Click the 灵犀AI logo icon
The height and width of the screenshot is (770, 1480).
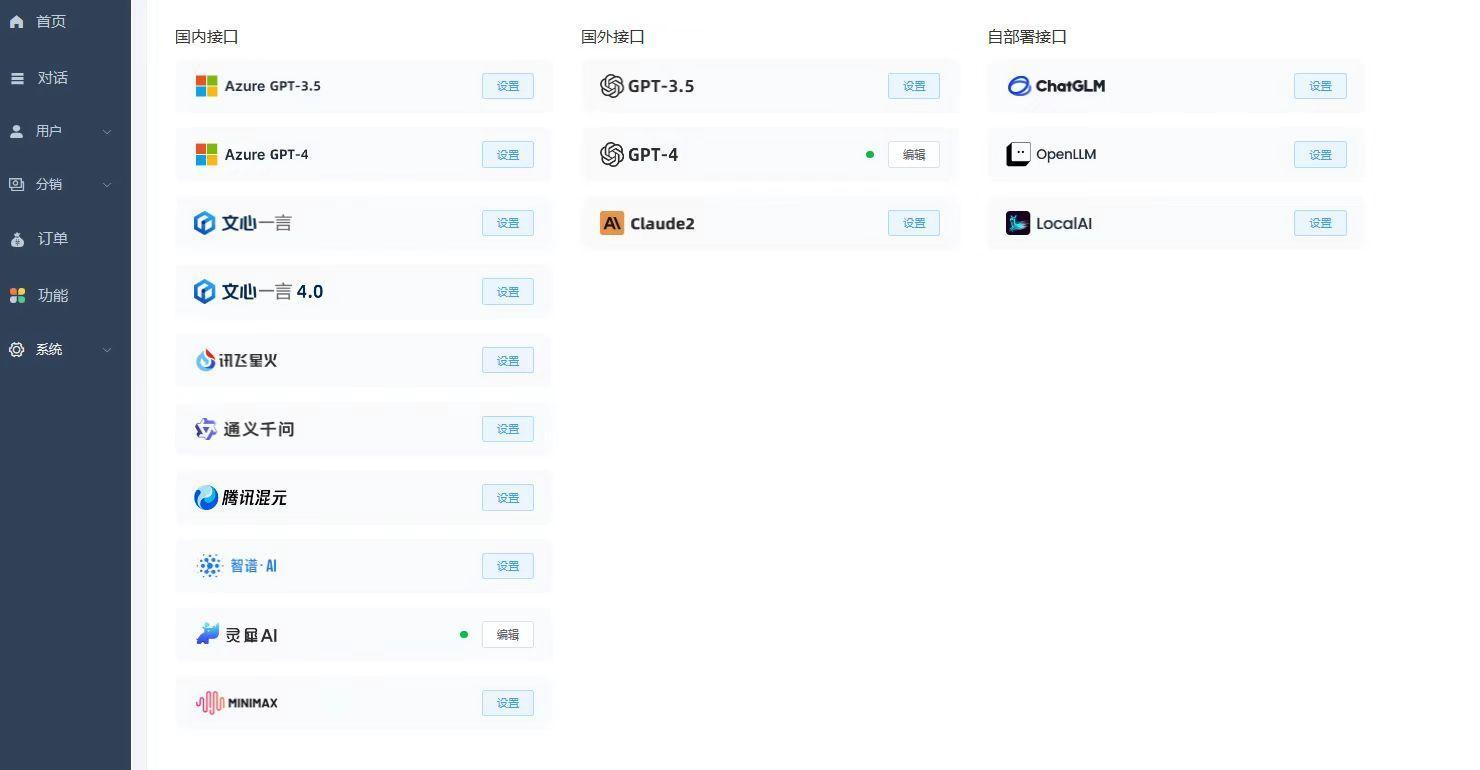pos(207,634)
